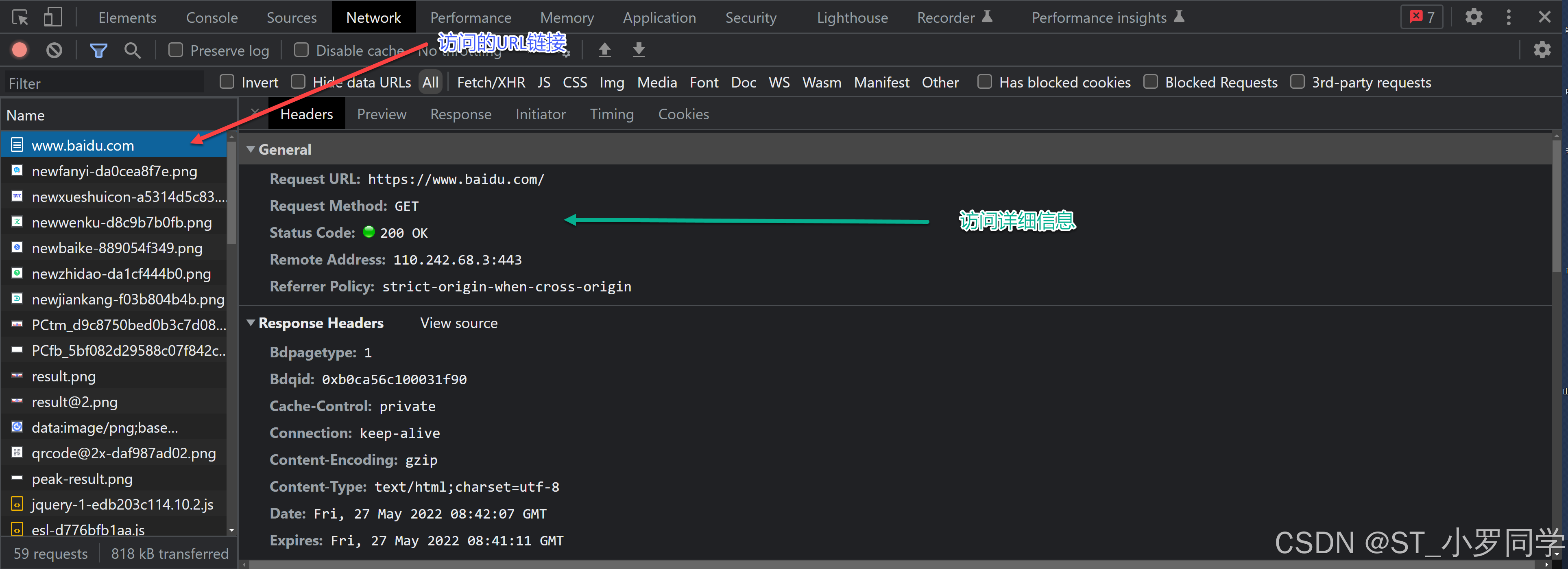Image resolution: width=1568 pixels, height=569 pixels.
Task: Check the Disable cache option
Action: point(301,50)
